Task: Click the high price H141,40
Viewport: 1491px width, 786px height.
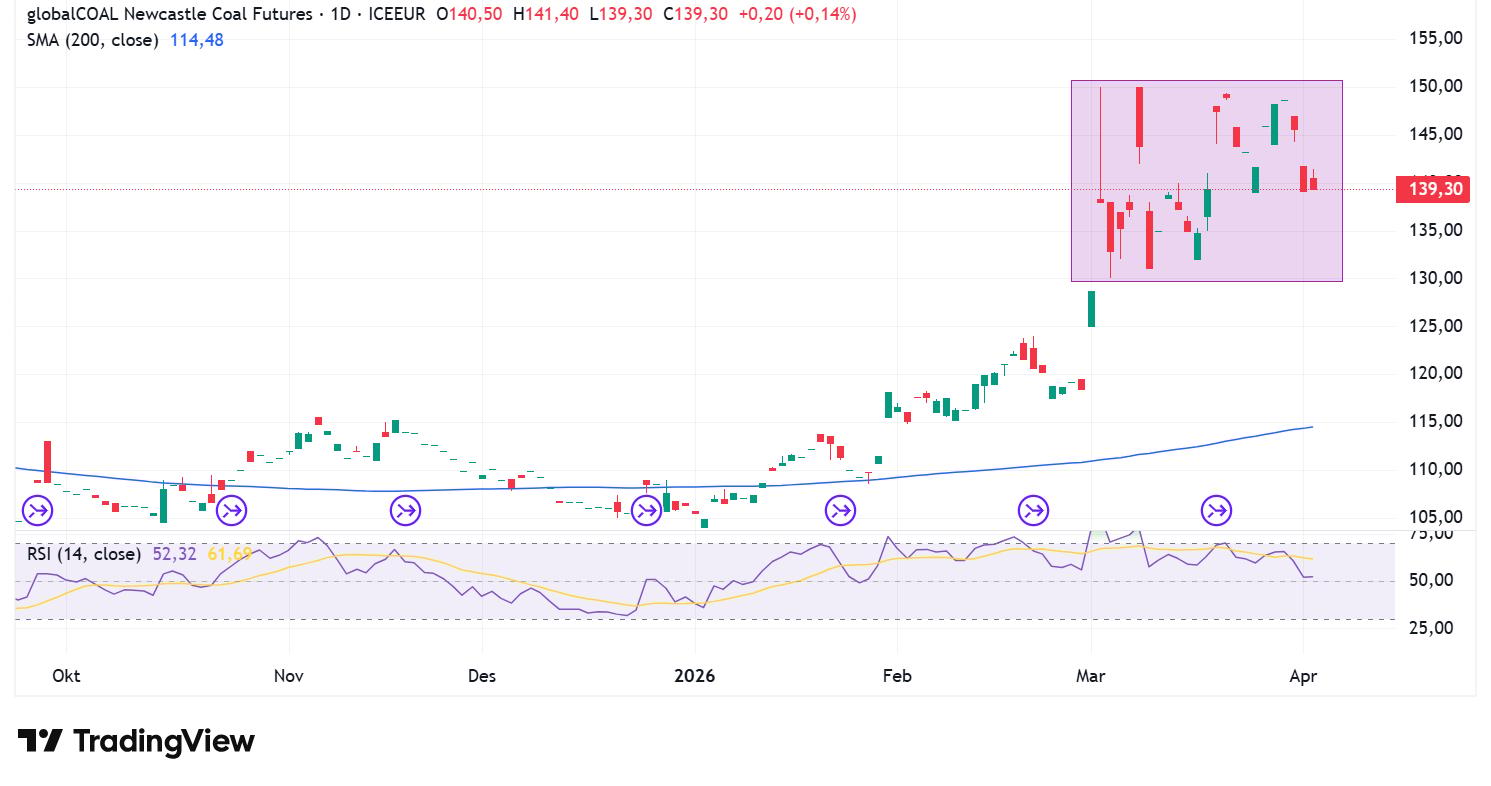Action: pyautogui.click(x=546, y=15)
